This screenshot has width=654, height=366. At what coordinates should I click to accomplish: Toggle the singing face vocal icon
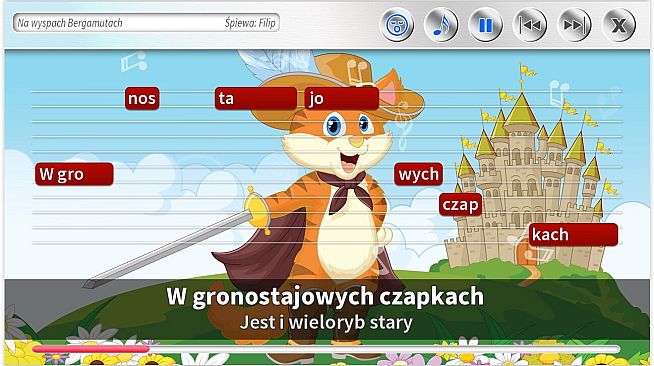coord(397,25)
